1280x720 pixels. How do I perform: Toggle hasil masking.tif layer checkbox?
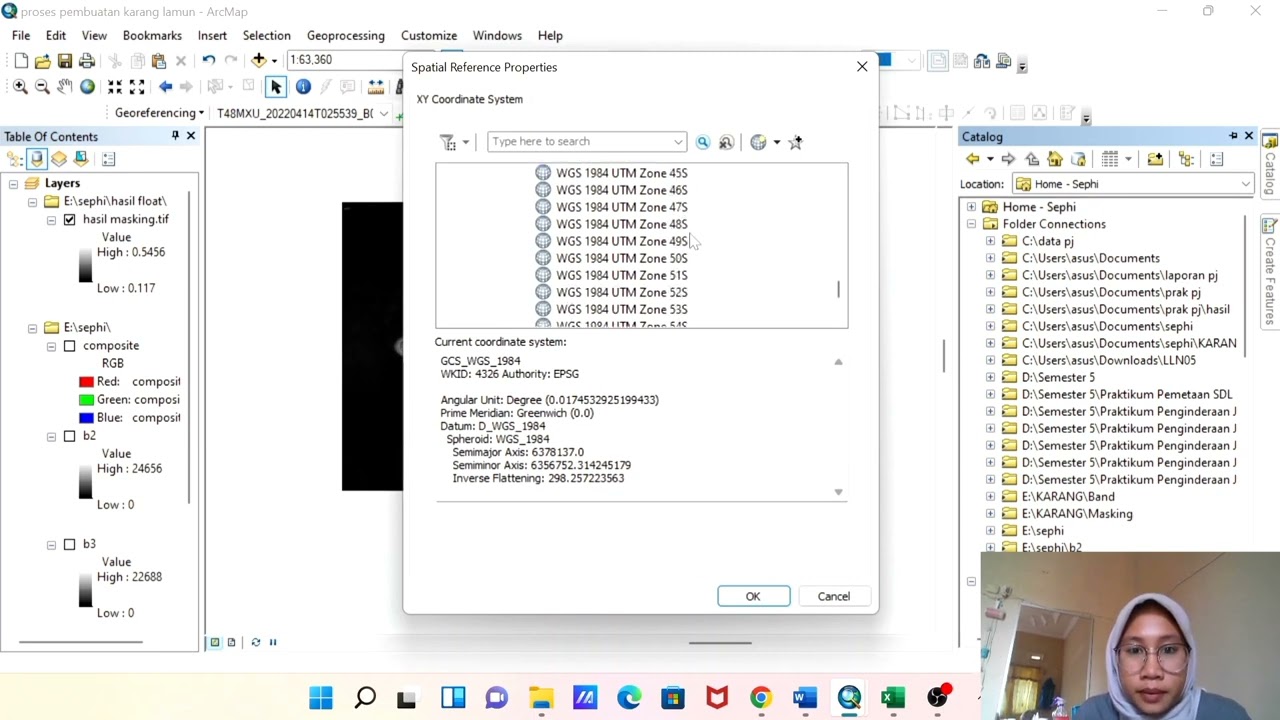click(69, 219)
